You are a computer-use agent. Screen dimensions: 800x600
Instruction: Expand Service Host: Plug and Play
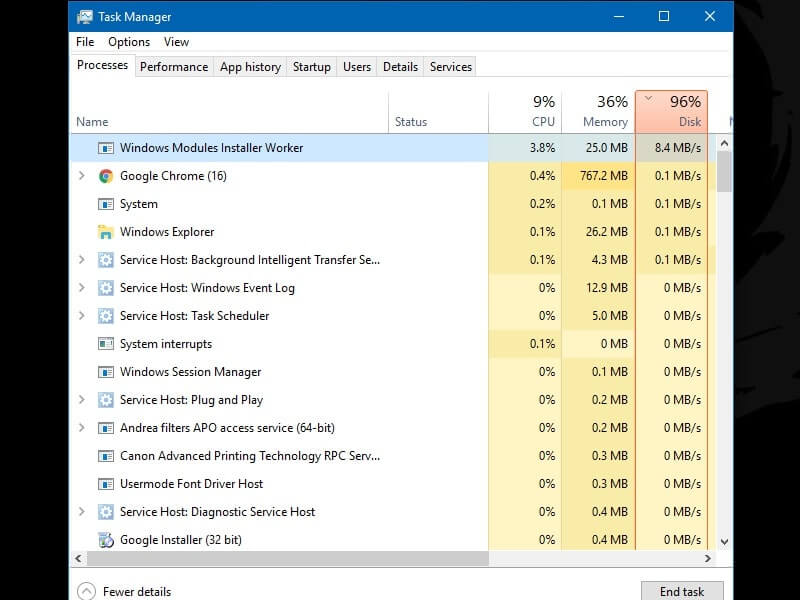pos(82,400)
